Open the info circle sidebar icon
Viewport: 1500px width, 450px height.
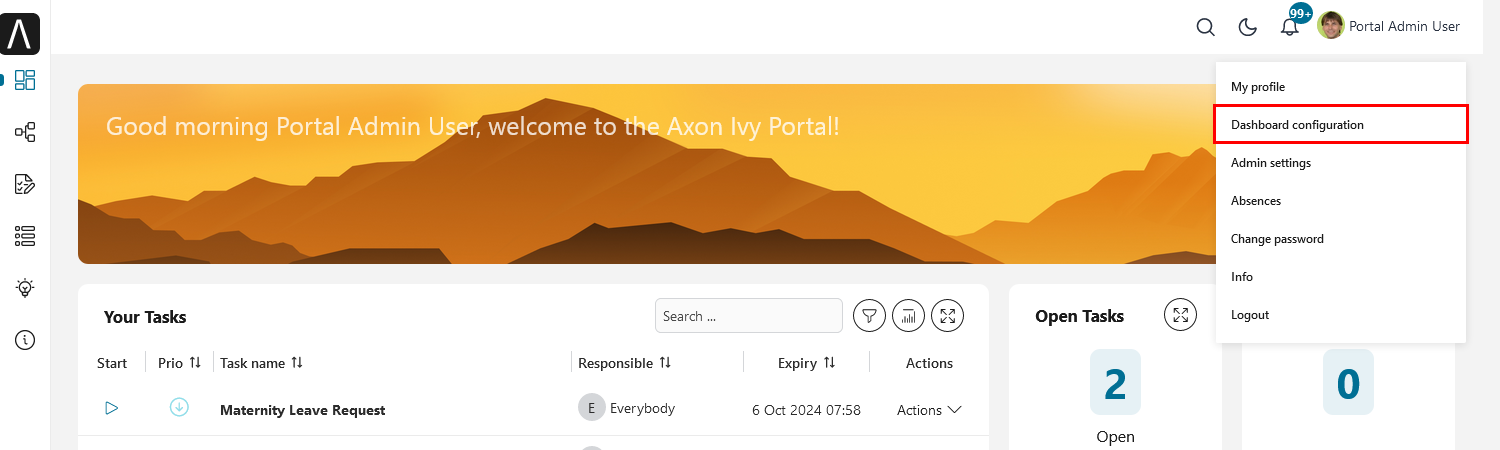point(25,340)
